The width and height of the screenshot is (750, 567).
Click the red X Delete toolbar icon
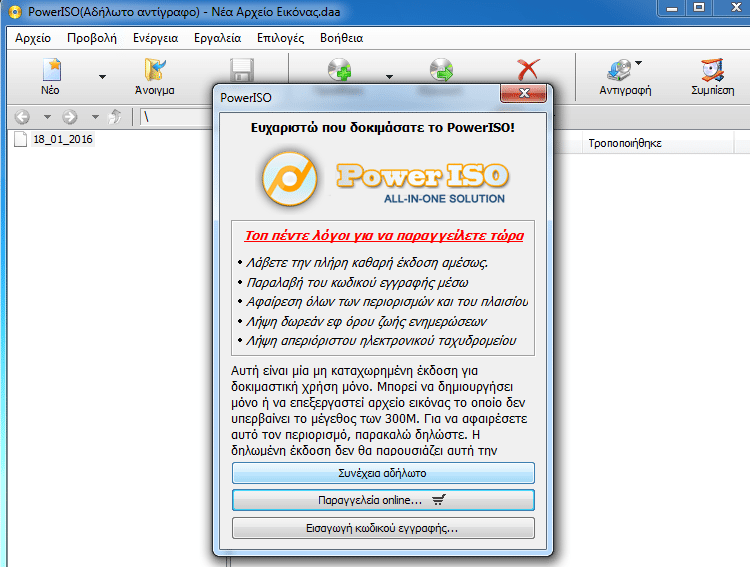tap(529, 70)
